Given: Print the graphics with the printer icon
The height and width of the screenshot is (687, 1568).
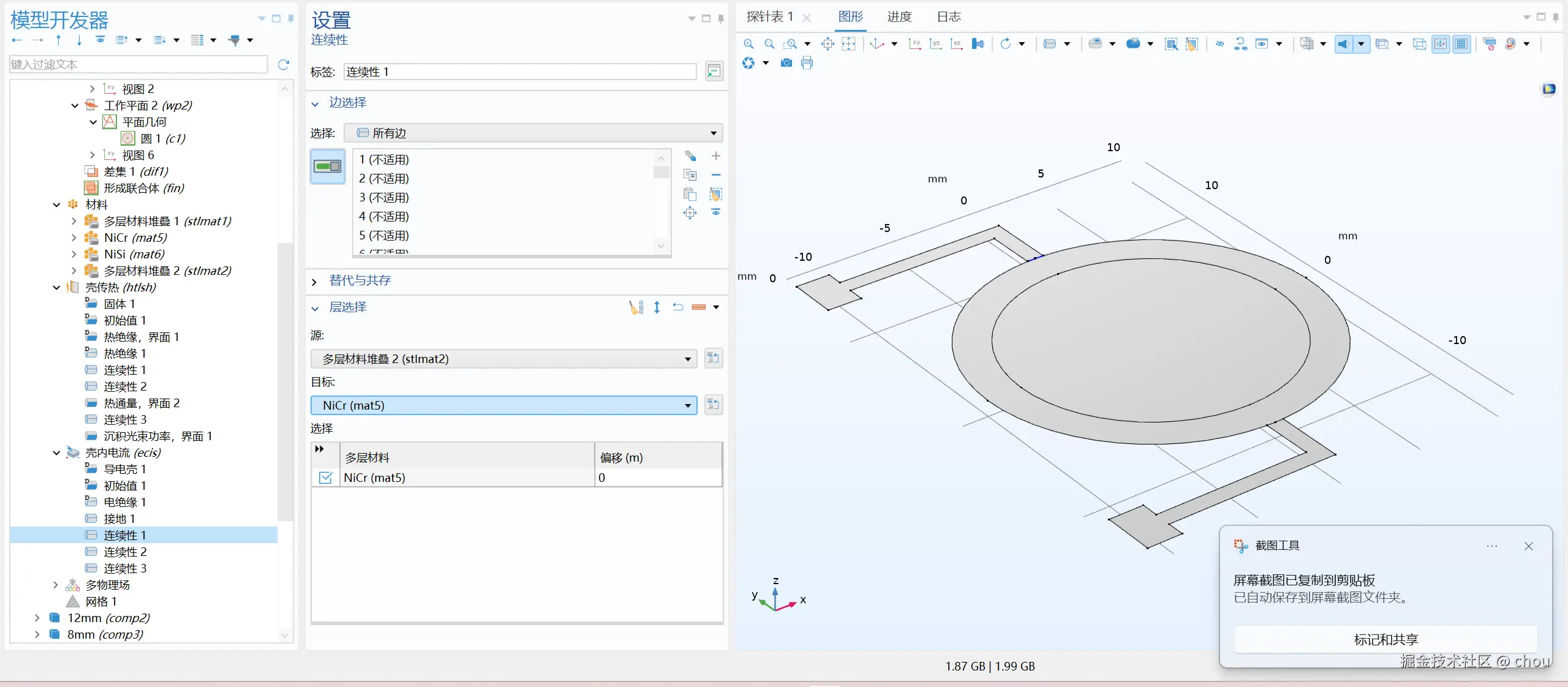Looking at the screenshot, I should point(807,62).
